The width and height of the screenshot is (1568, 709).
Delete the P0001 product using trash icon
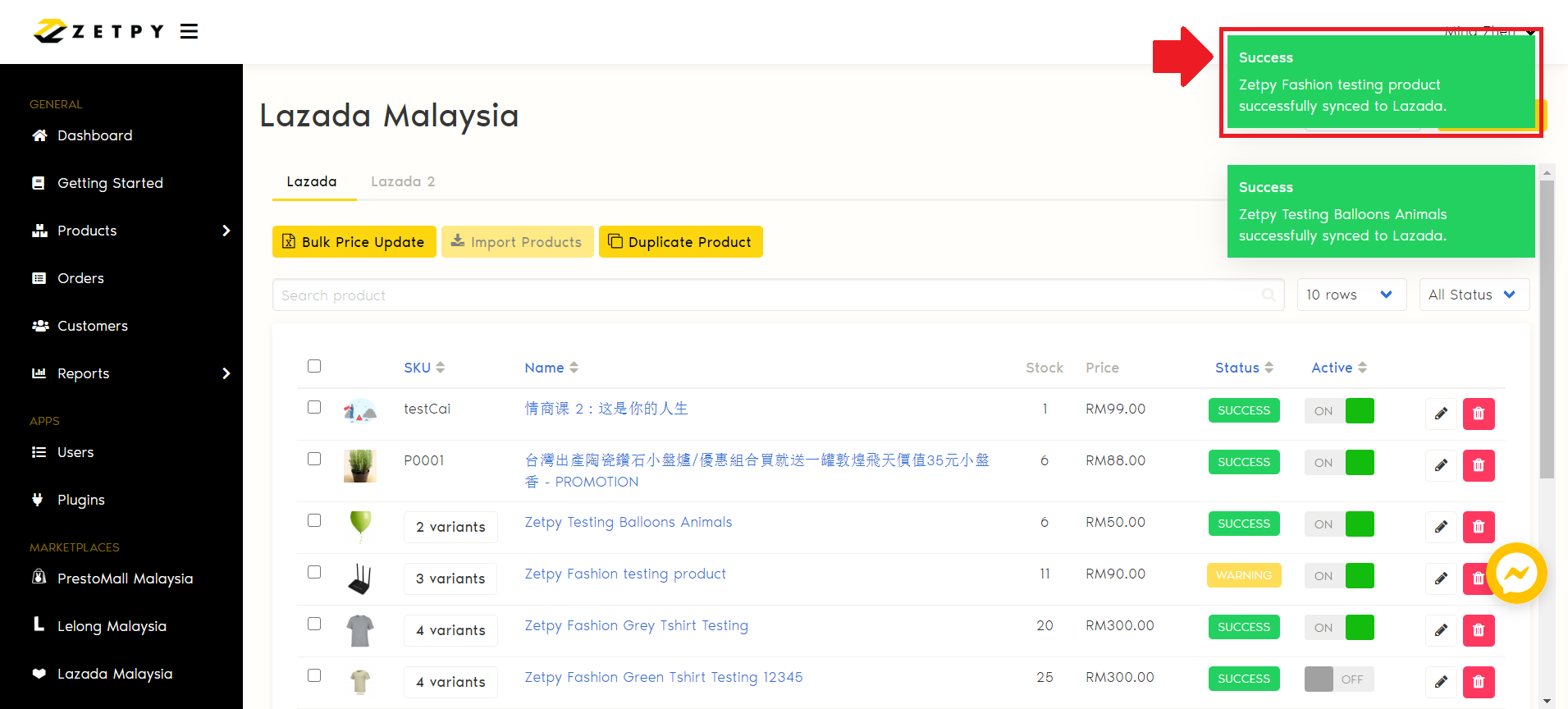coord(1478,465)
